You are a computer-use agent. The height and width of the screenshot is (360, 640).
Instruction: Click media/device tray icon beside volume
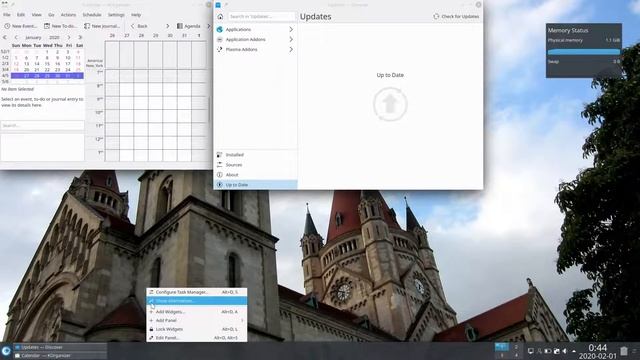556,351
